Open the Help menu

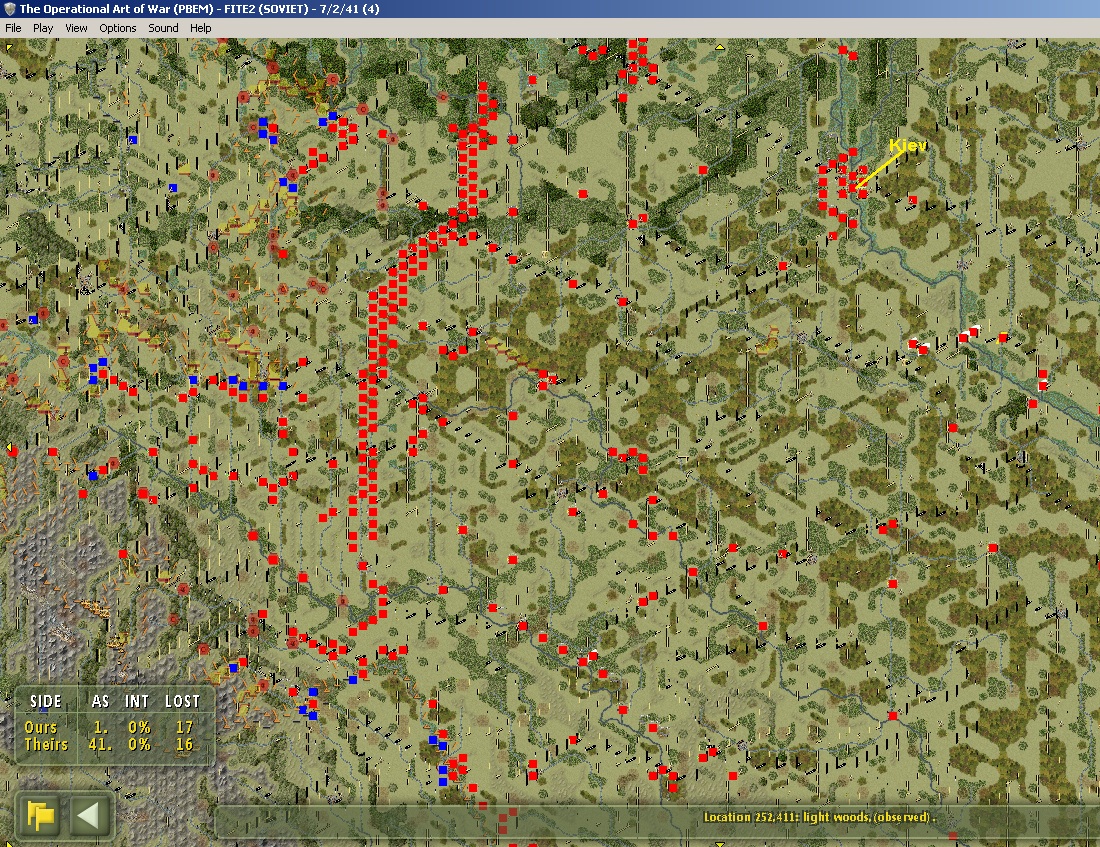tap(200, 28)
